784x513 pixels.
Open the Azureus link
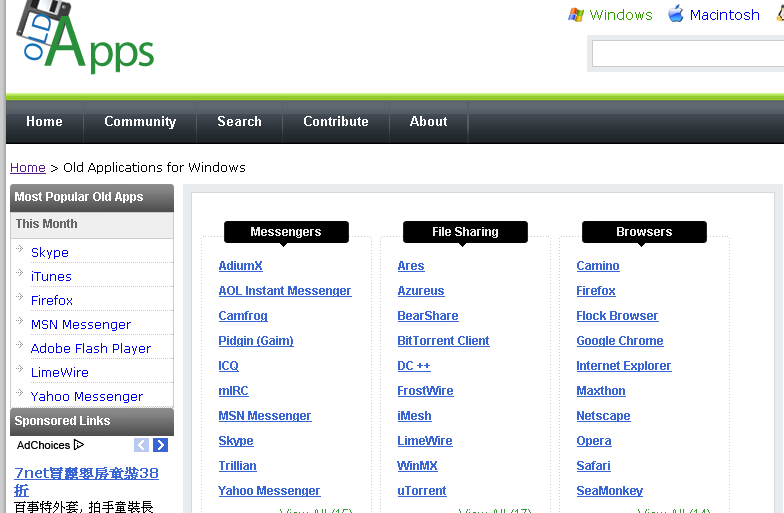(421, 291)
